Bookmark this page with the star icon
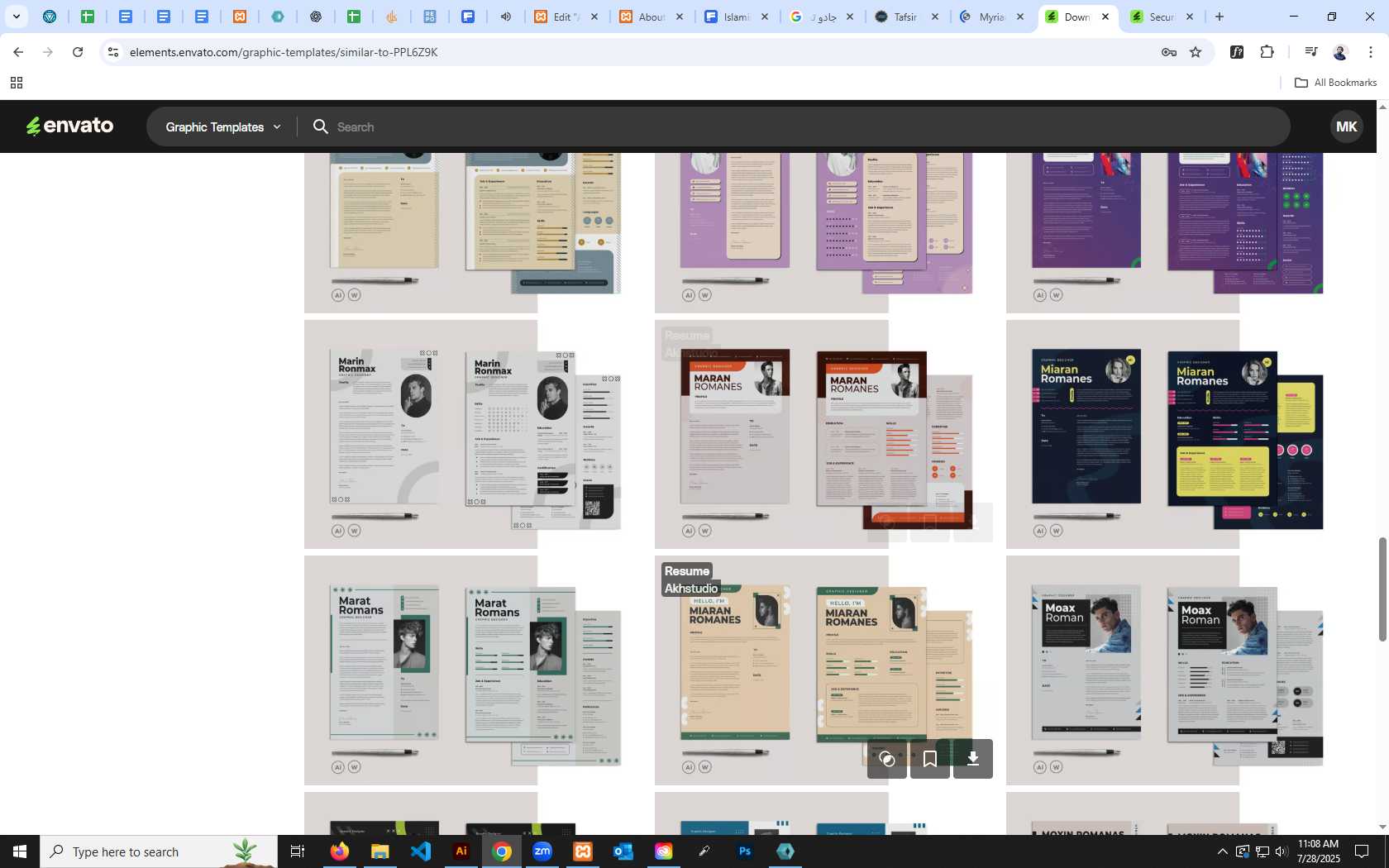Image resolution: width=1389 pixels, height=868 pixels. 1196,52
